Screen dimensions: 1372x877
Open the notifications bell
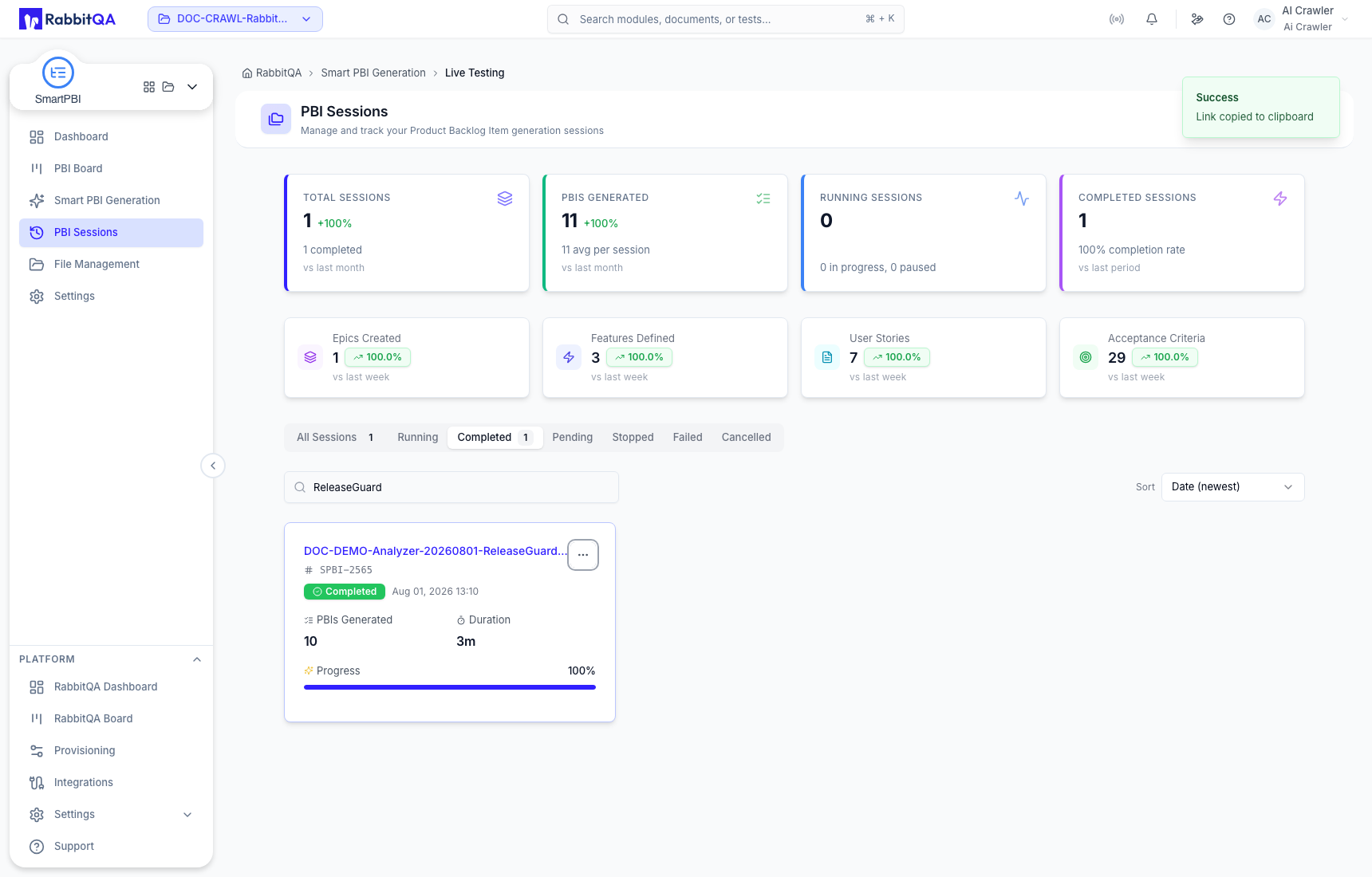1152,19
